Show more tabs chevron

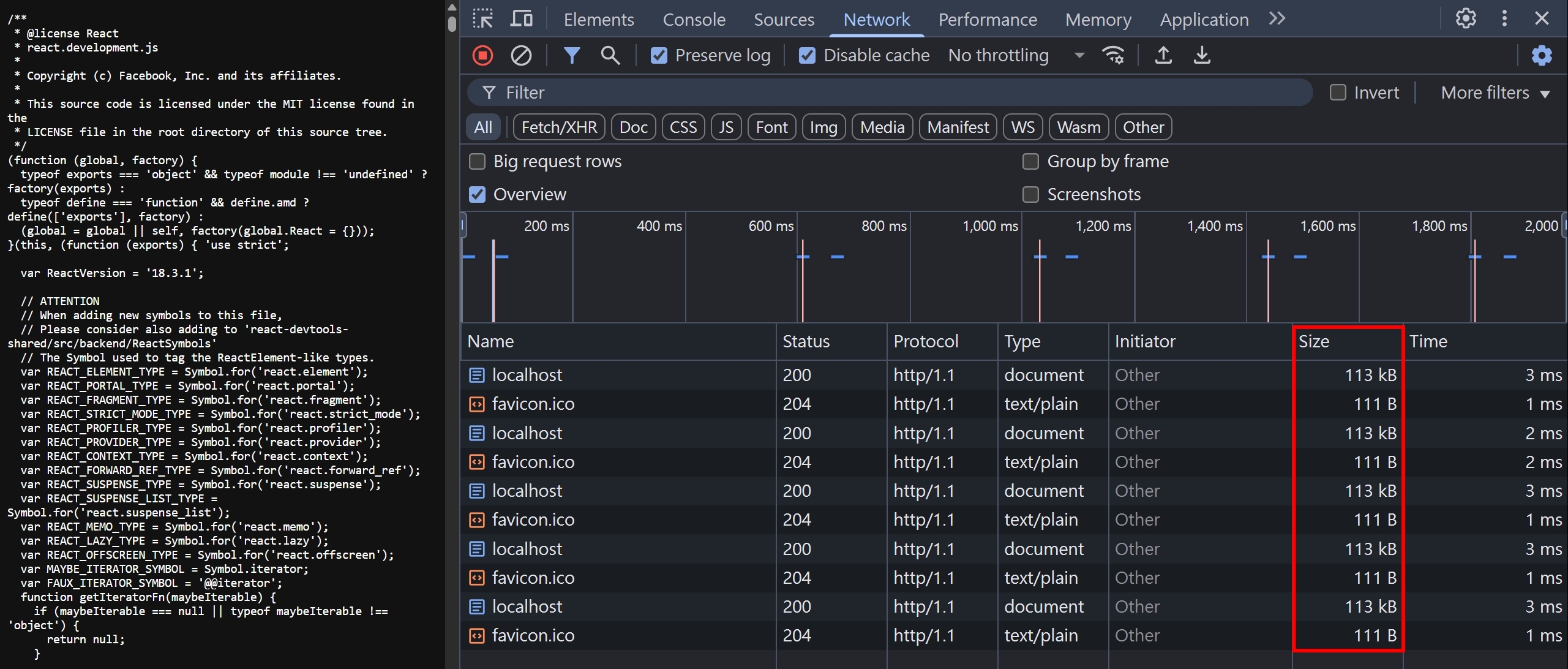tap(1277, 19)
